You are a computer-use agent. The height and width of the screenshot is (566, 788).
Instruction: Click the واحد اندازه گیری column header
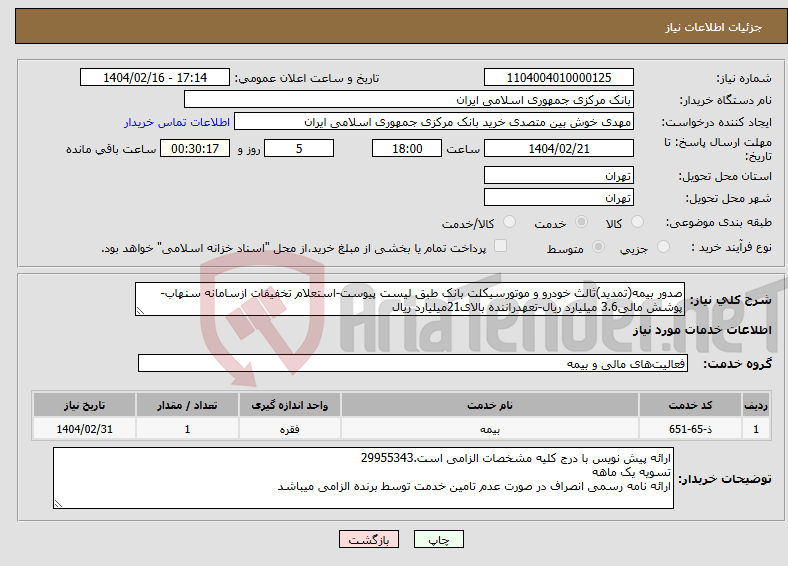click(290, 405)
